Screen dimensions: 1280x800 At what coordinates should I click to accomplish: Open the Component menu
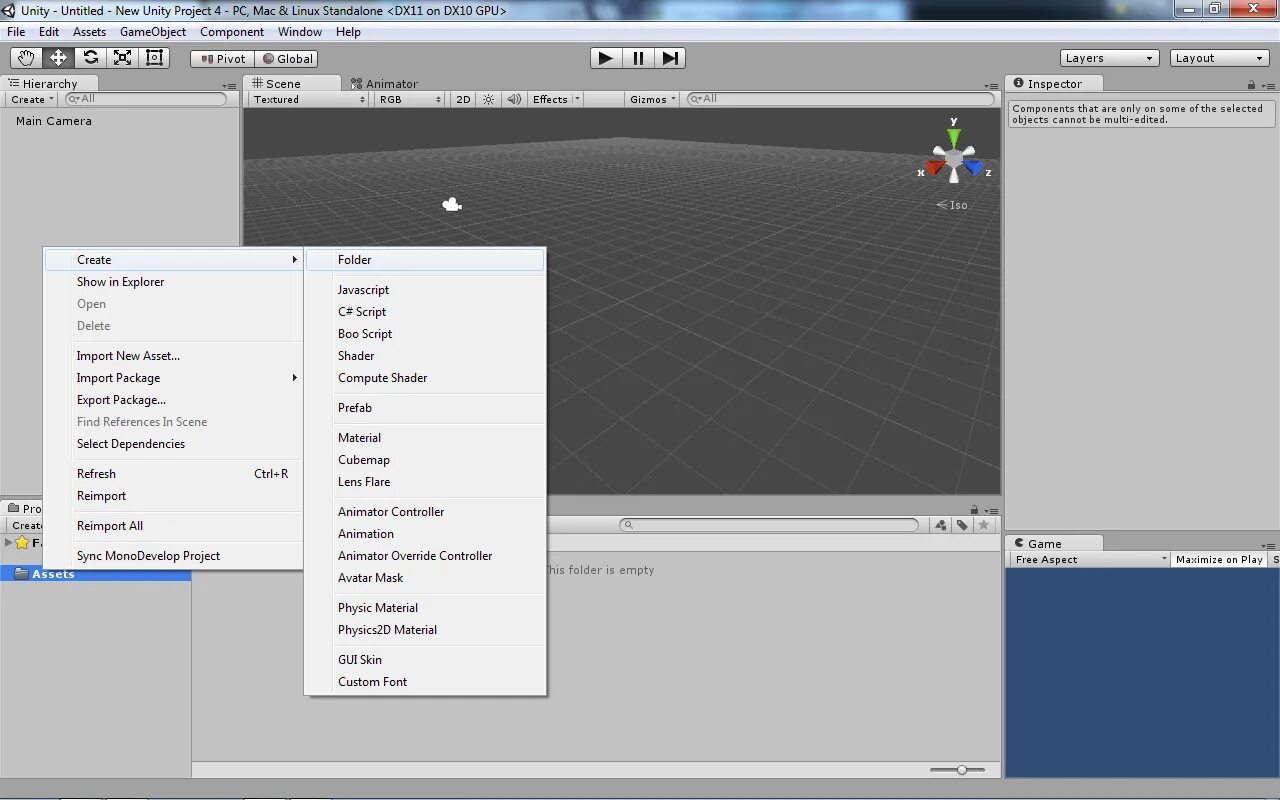click(232, 32)
